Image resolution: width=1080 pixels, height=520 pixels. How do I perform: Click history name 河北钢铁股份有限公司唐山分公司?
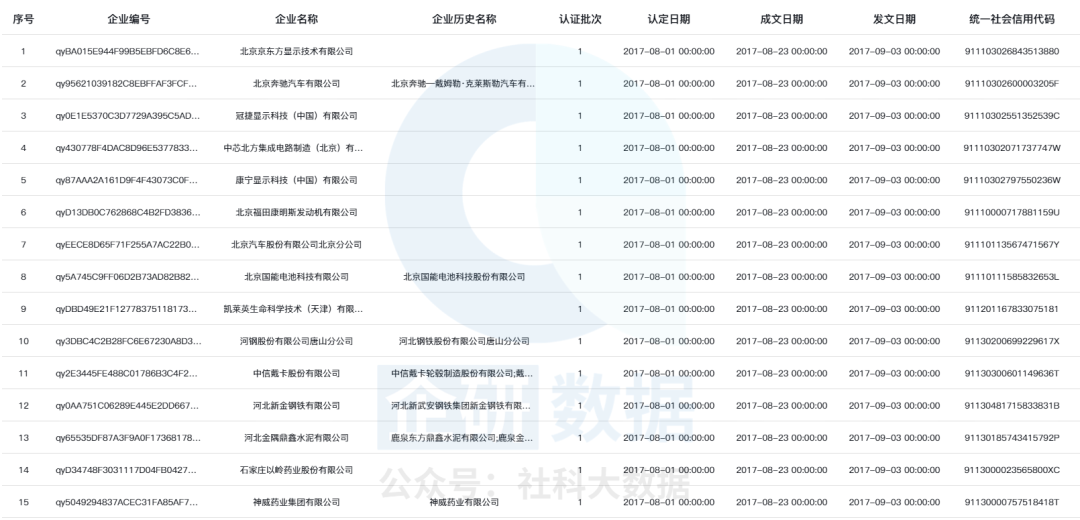[464, 341]
